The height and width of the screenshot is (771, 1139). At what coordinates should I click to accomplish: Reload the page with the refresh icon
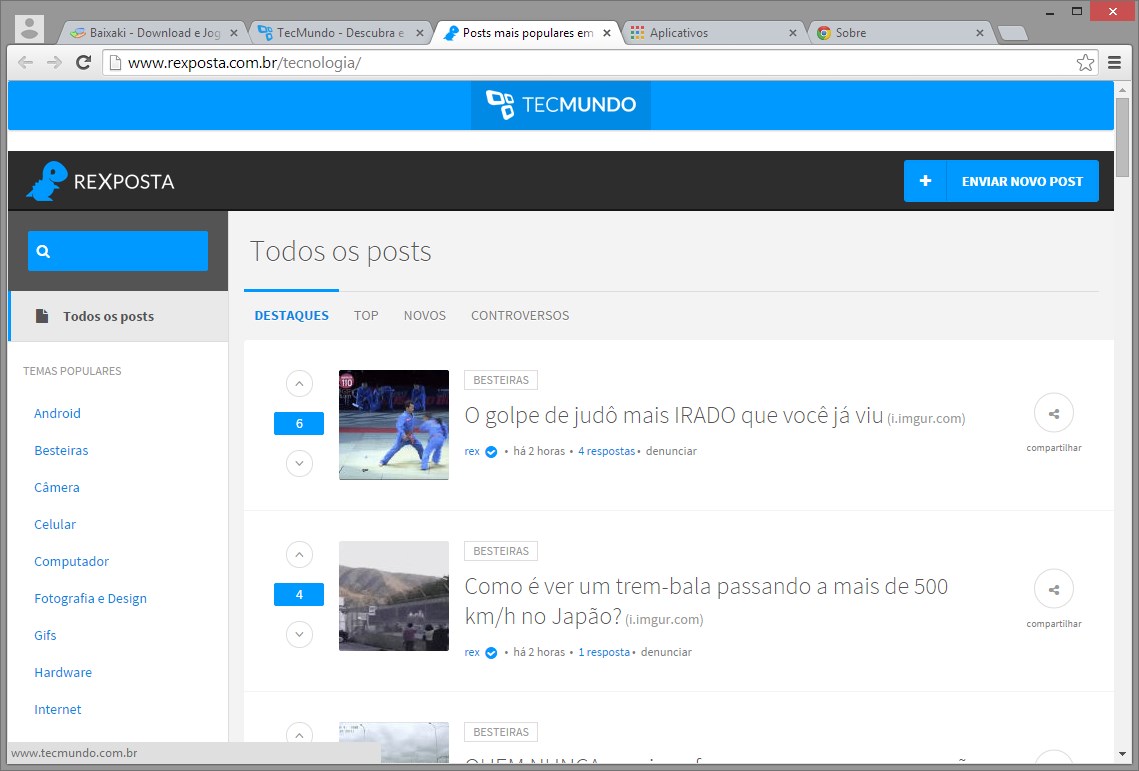[x=84, y=62]
